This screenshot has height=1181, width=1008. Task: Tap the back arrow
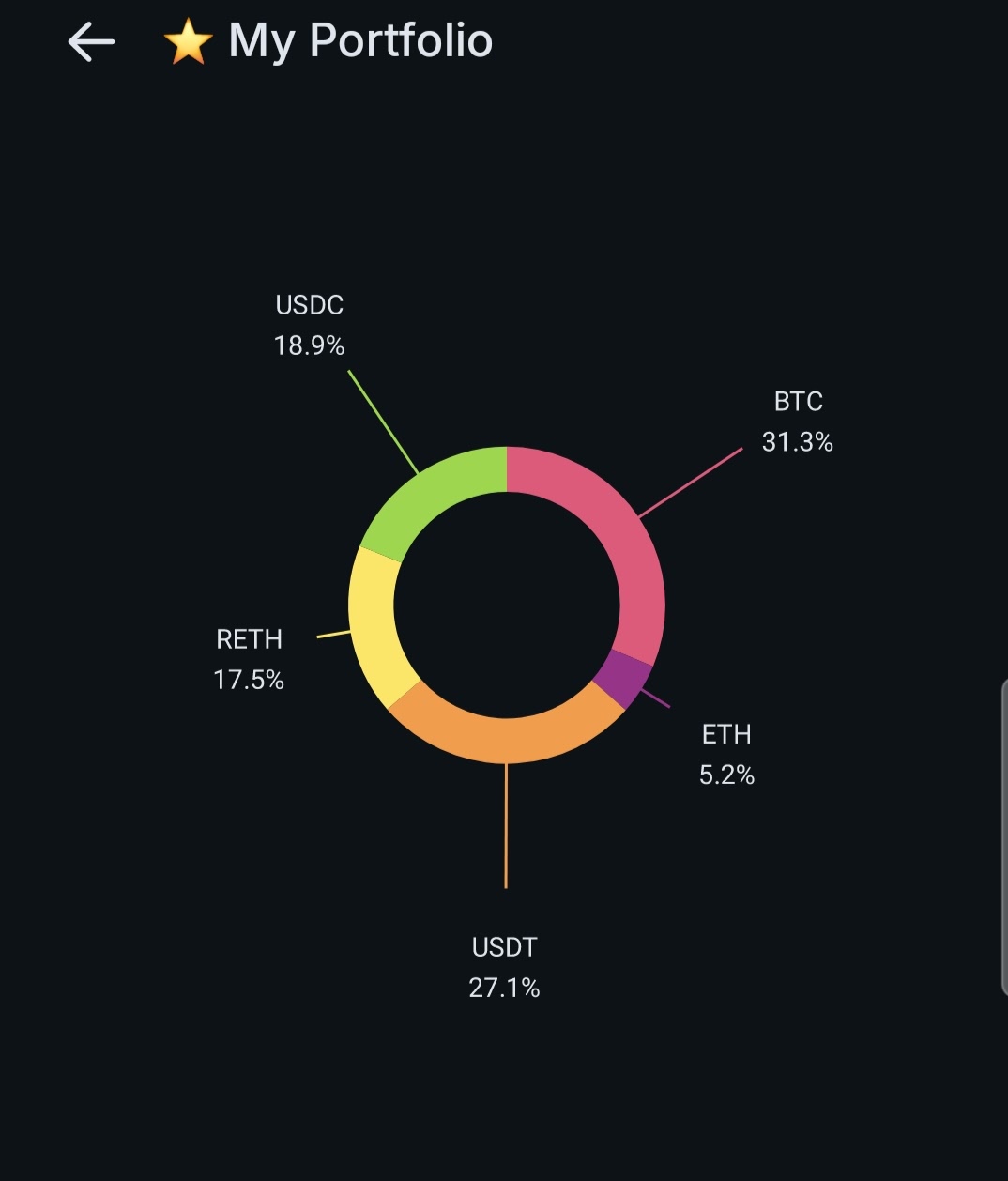coord(91,42)
